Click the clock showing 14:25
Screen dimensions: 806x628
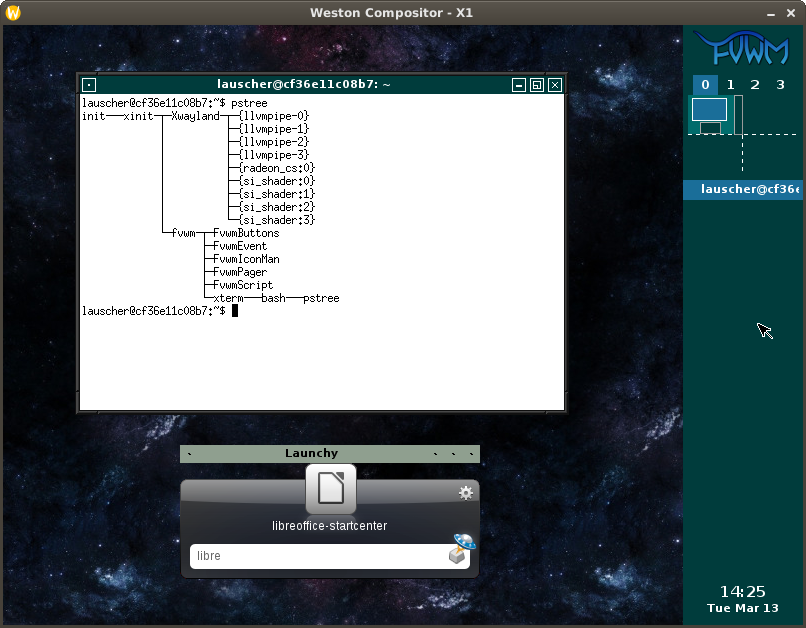tap(743, 592)
